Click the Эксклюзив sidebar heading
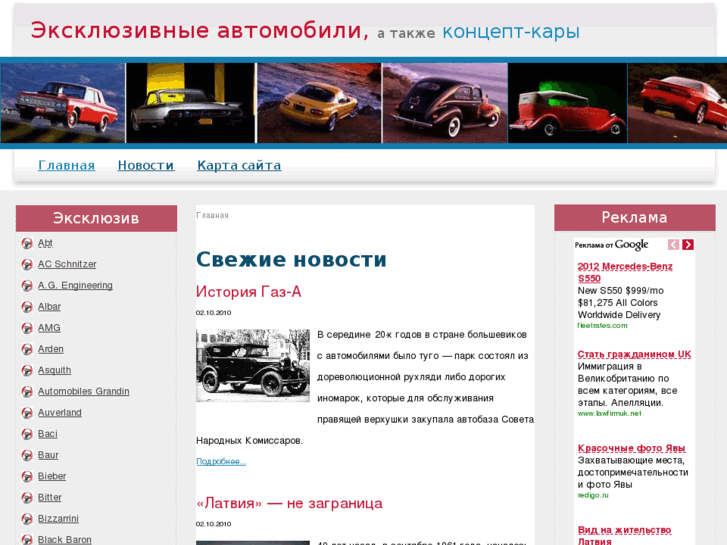 tap(96, 218)
